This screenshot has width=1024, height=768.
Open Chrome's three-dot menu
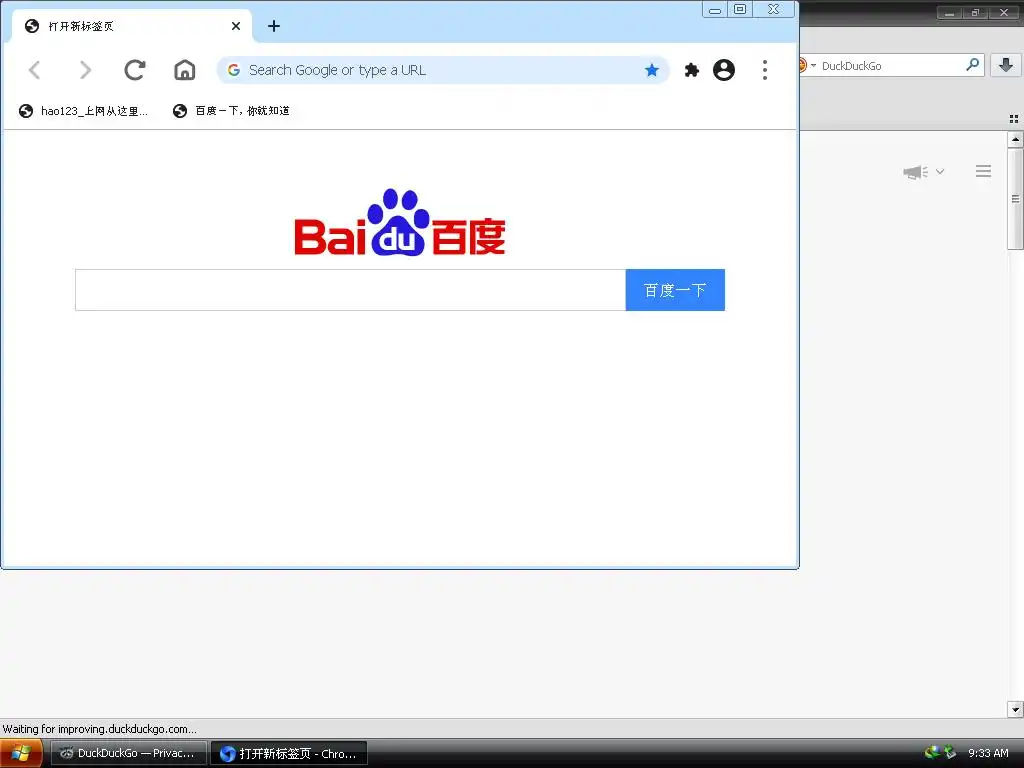[x=765, y=70]
